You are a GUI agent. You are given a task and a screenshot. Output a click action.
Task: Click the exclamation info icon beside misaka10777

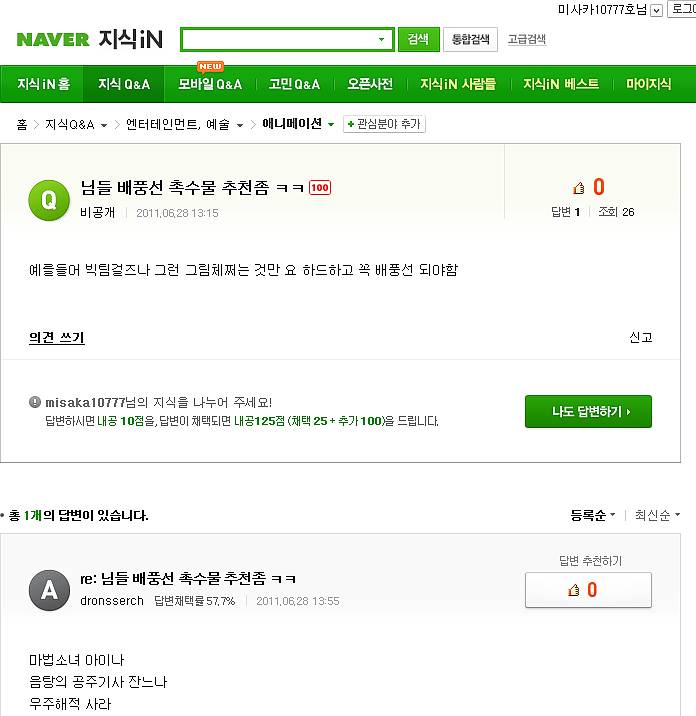coord(35,402)
